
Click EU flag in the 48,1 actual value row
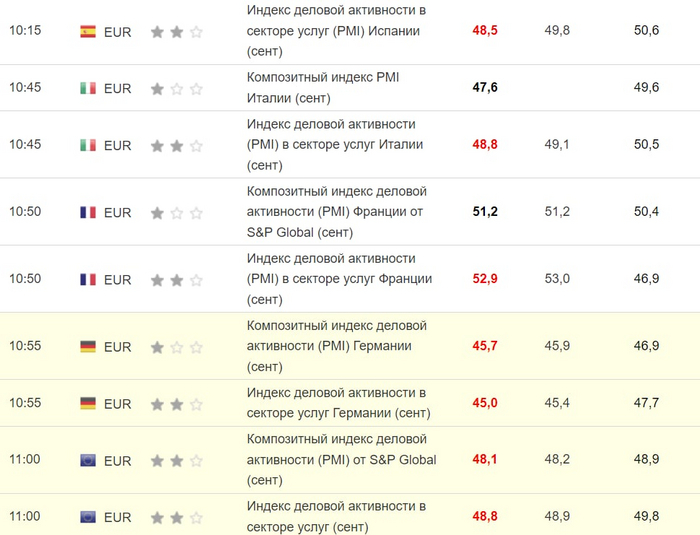point(88,461)
